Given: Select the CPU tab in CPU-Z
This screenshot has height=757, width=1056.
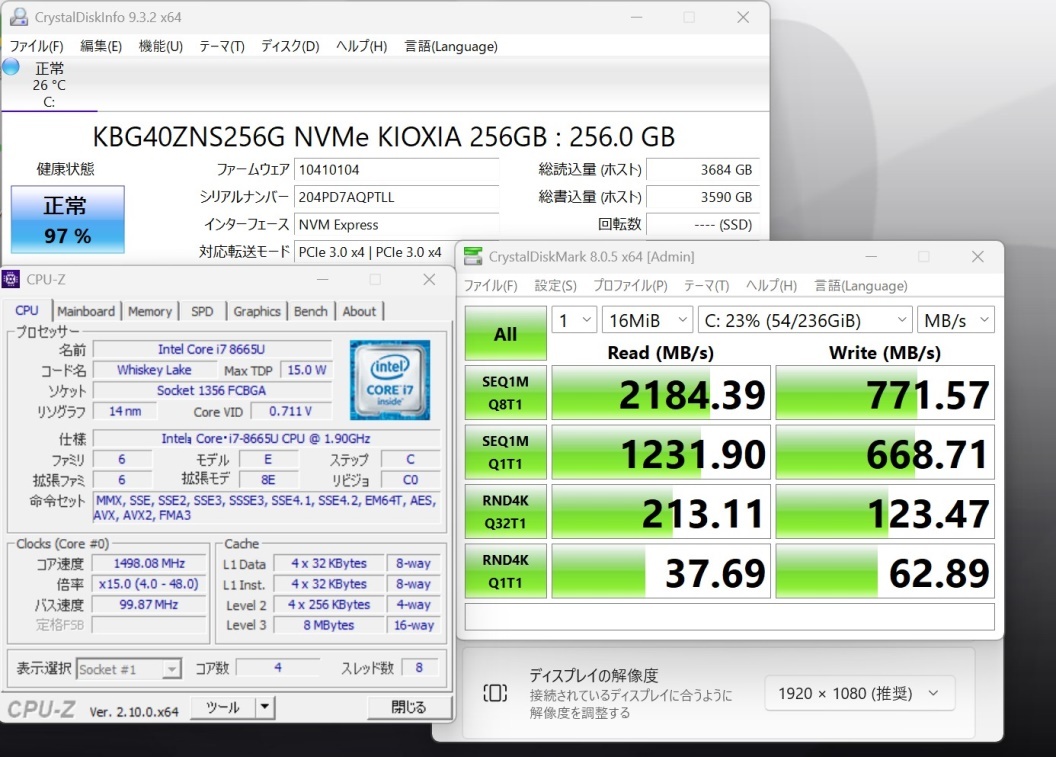Looking at the screenshot, I should coord(27,310).
